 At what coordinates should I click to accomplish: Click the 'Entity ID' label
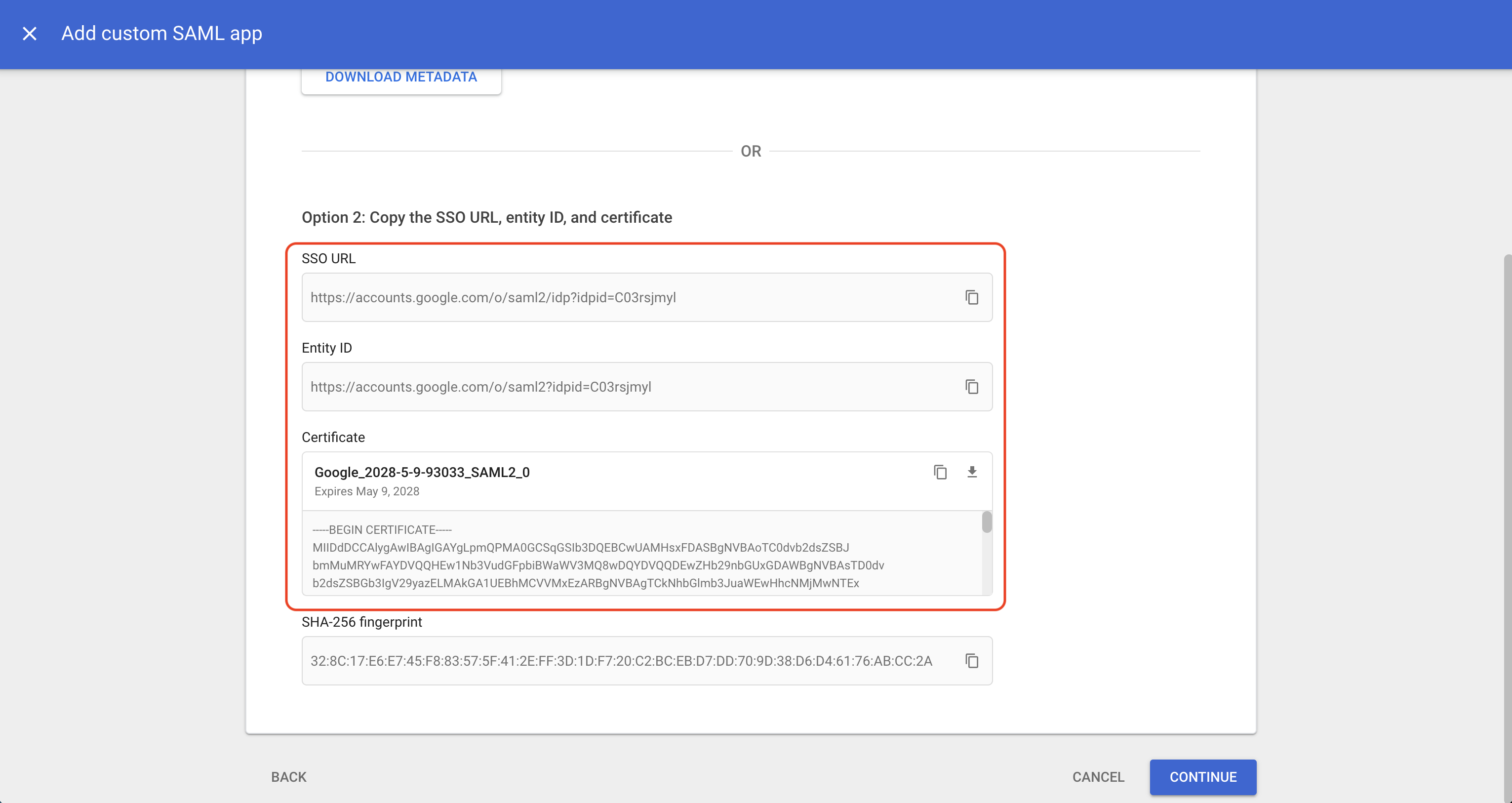(326, 348)
